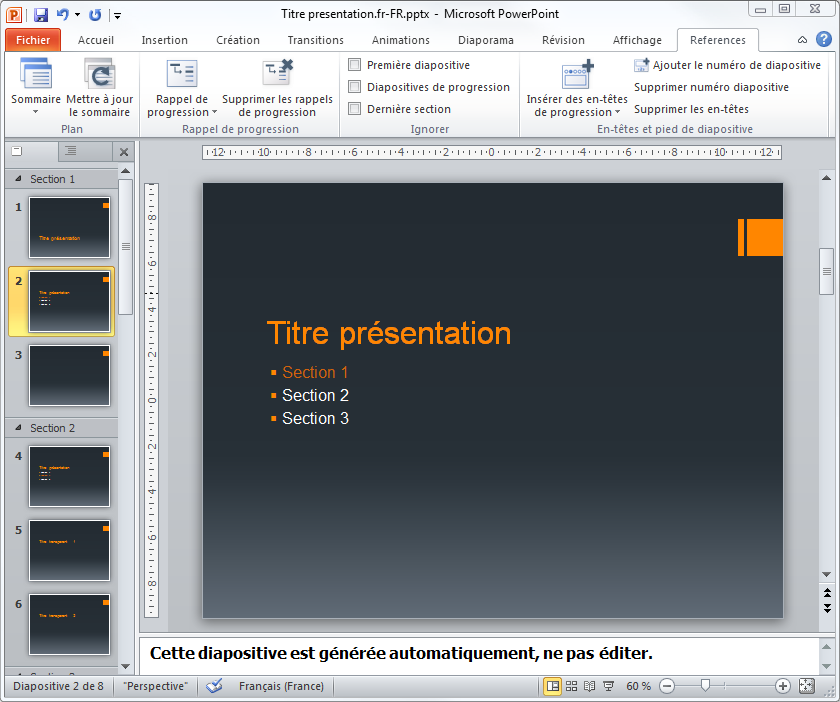Viewport: 840px width, 702px height.
Task: Go to previous slide with double-up arrow
Action: pyautogui.click(x=827, y=592)
